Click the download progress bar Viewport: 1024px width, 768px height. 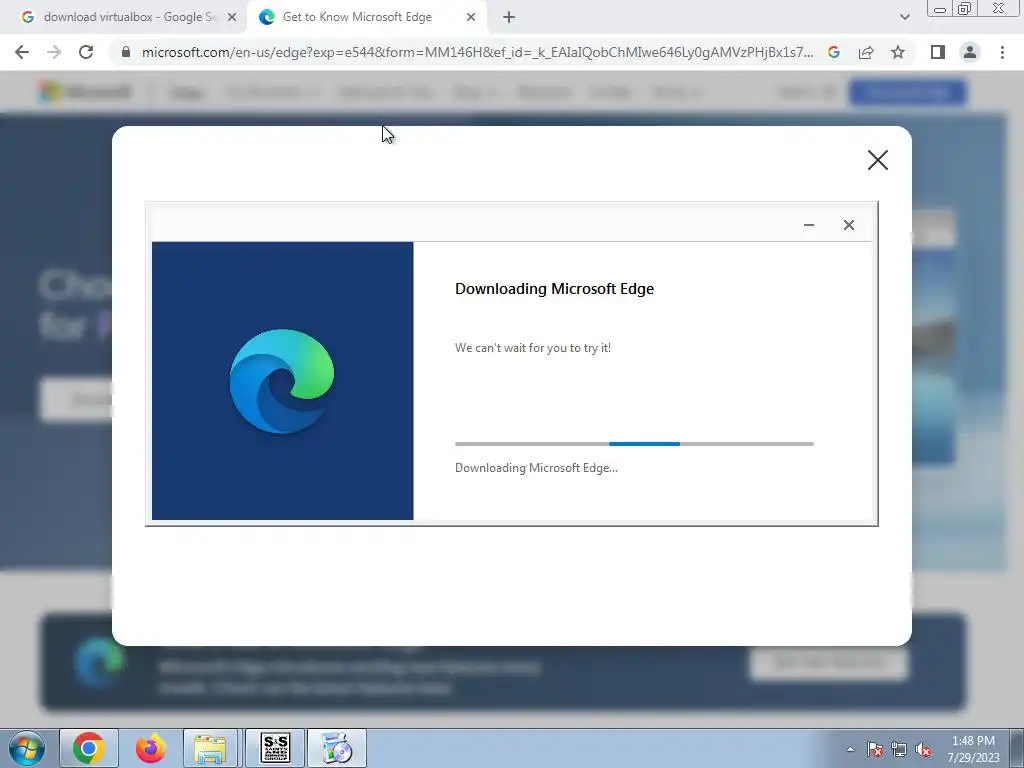coord(634,444)
